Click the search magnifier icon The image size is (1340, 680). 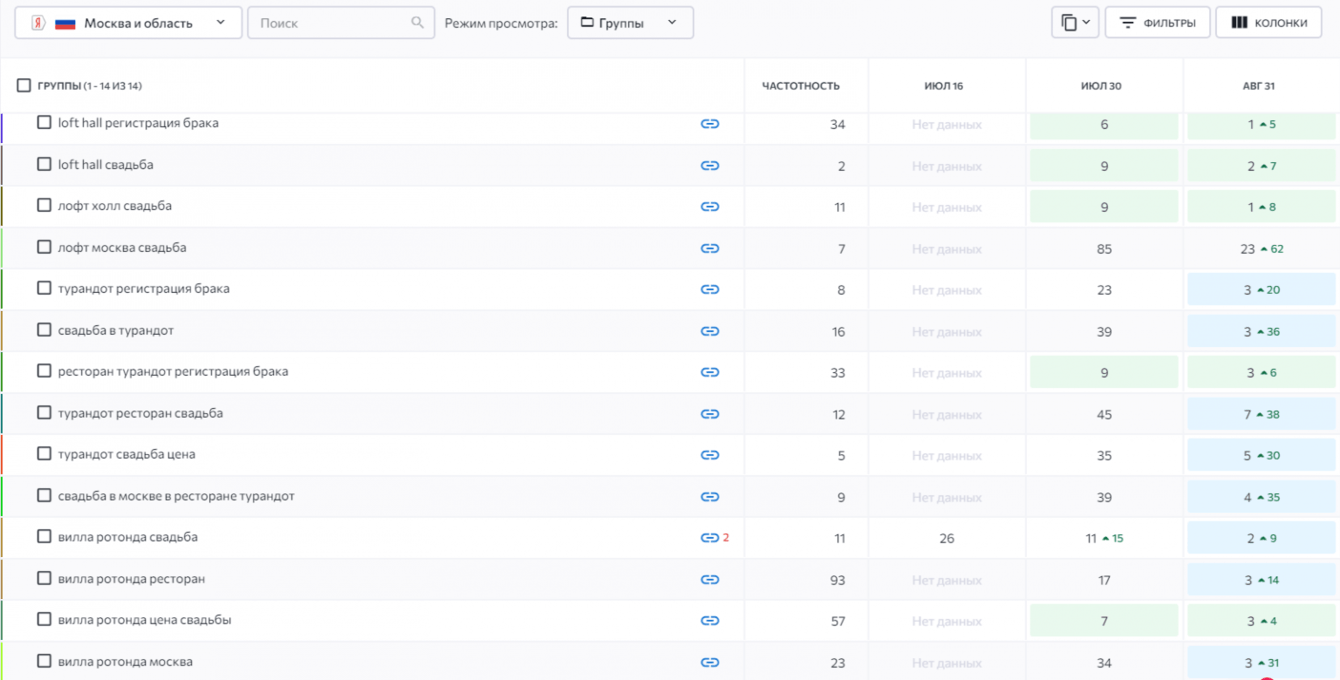[x=418, y=23]
